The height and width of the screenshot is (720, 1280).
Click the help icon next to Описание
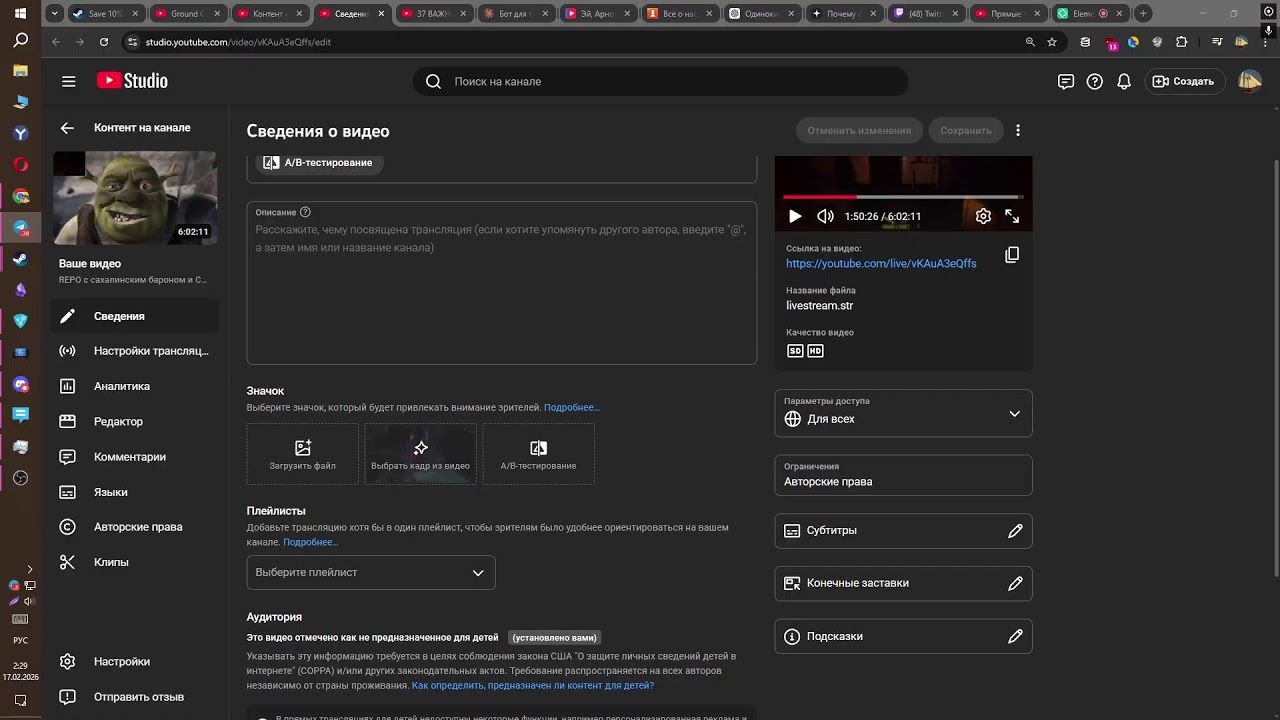coord(305,212)
